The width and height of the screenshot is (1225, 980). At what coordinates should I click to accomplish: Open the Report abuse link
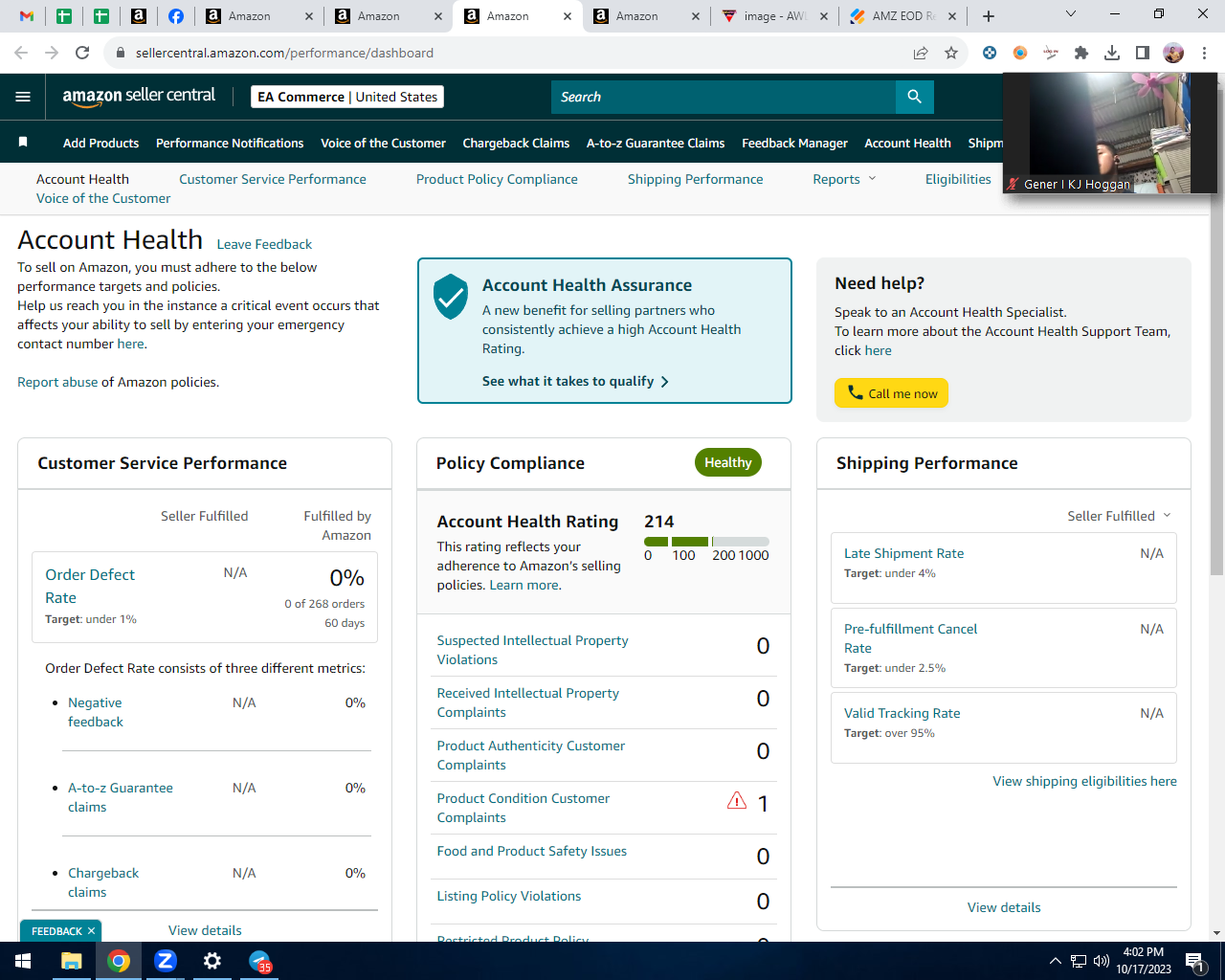click(x=57, y=382)
